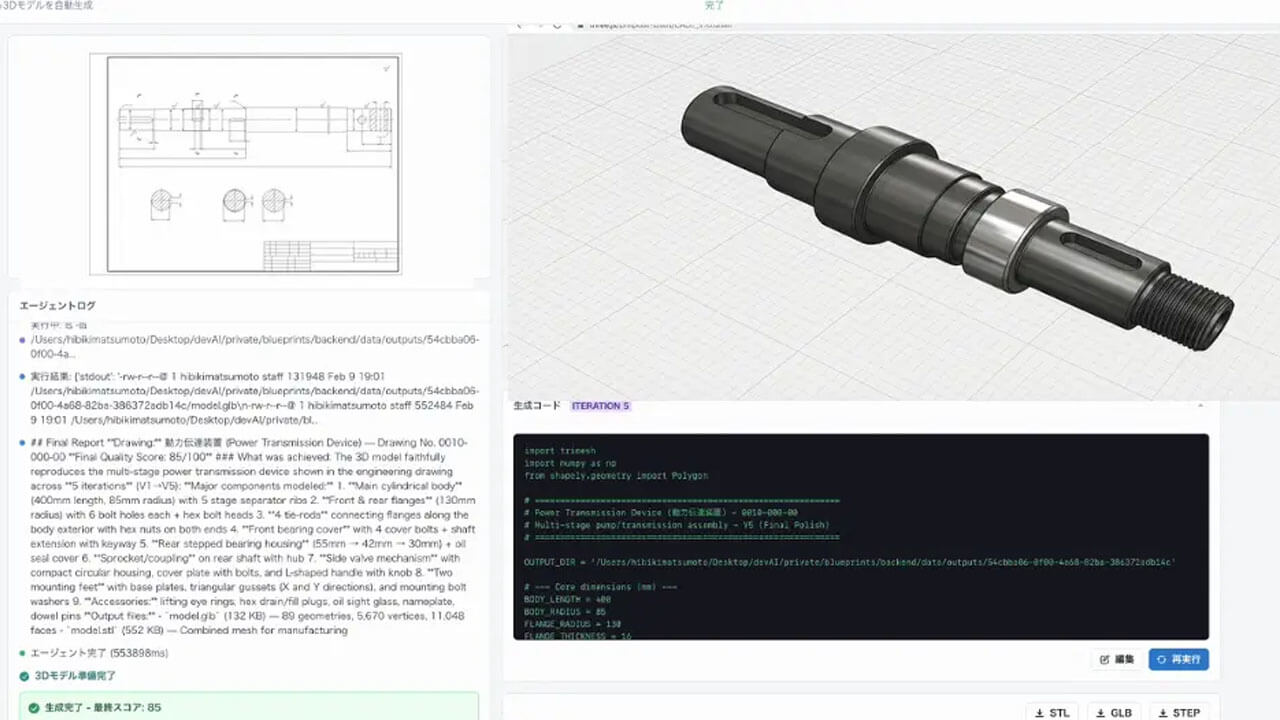Click the 完了 status label at the top

tap(714, 5)
